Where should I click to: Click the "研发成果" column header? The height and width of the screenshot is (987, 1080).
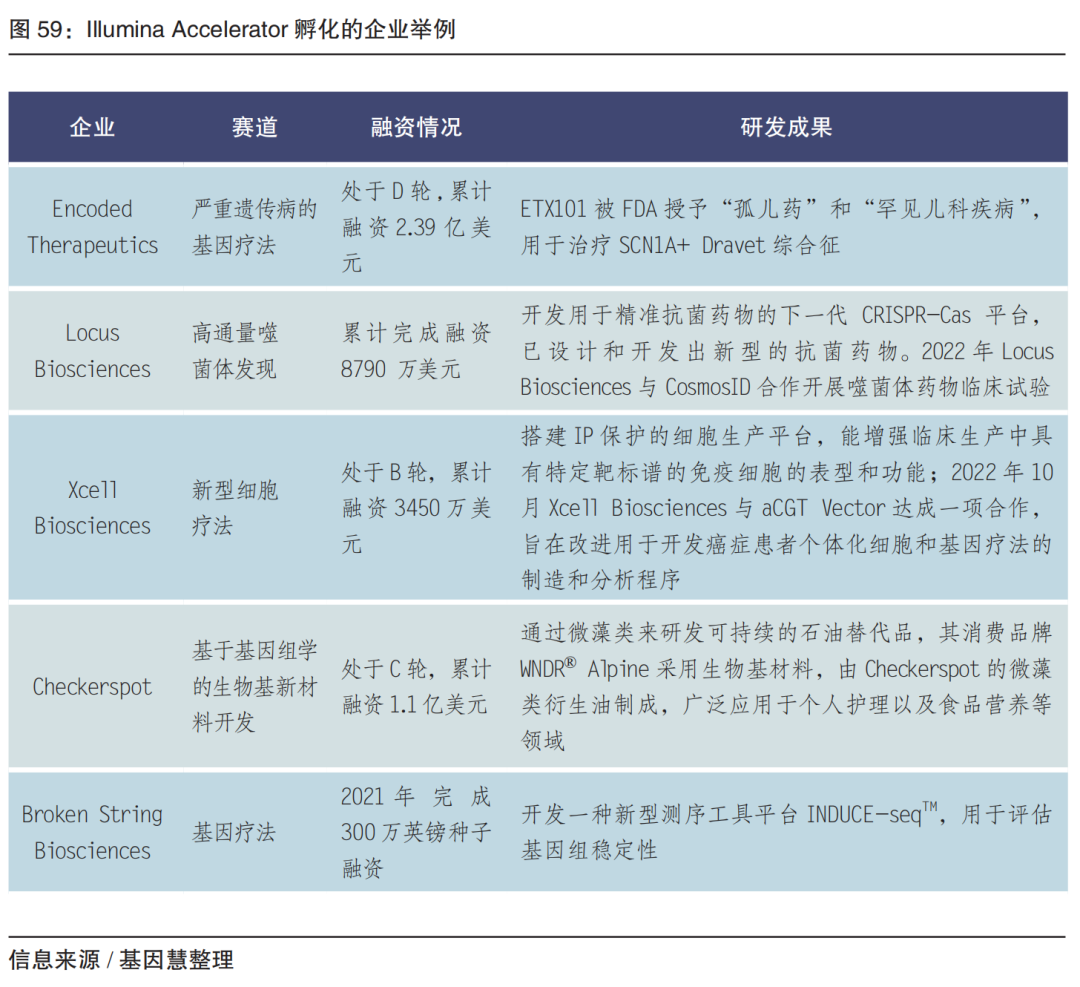click(x=786, y=127)
